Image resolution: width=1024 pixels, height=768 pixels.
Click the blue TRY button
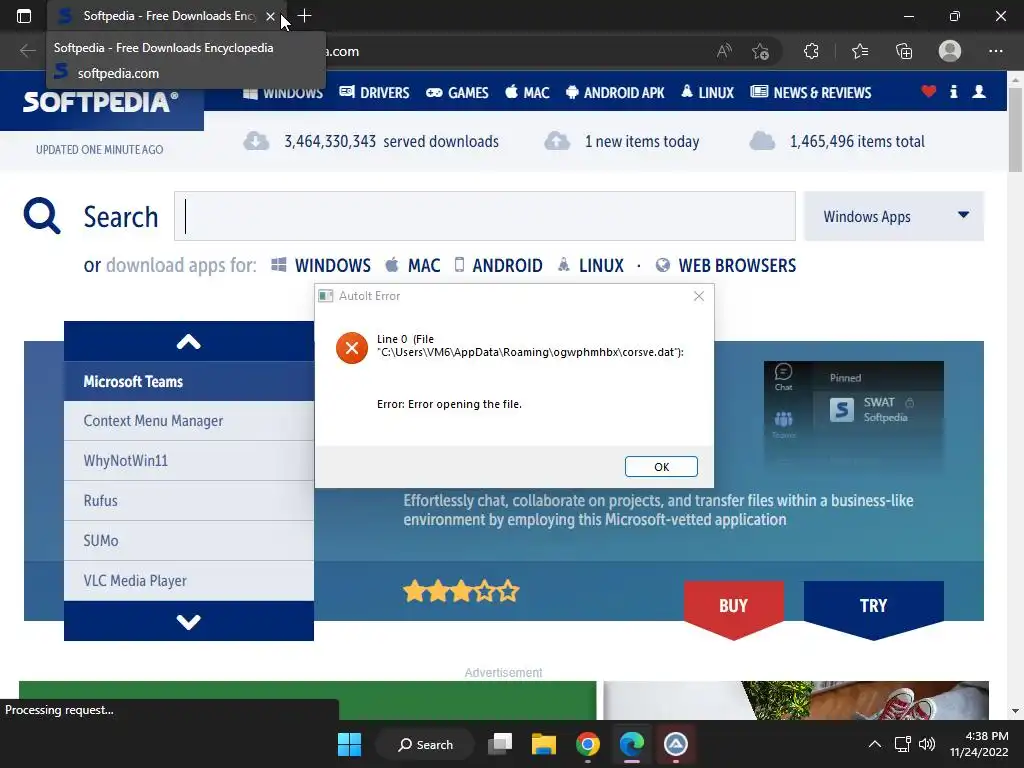[873, 609]
